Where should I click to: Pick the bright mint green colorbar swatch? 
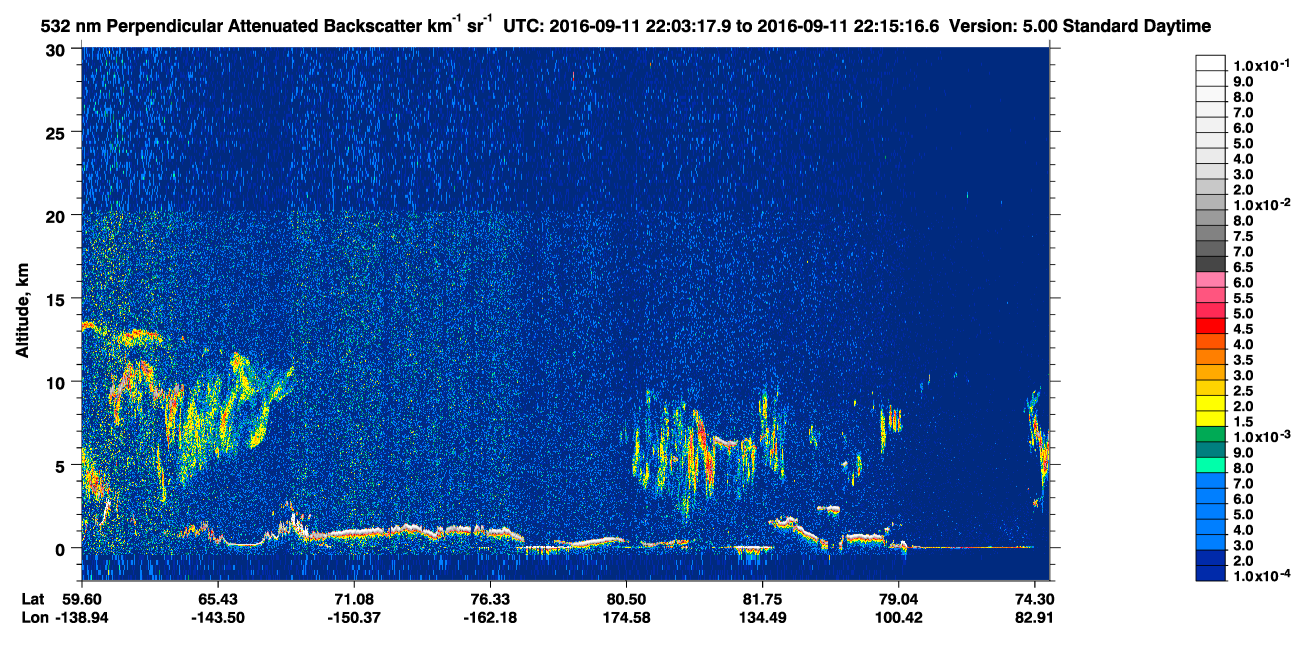point(1211,466)
